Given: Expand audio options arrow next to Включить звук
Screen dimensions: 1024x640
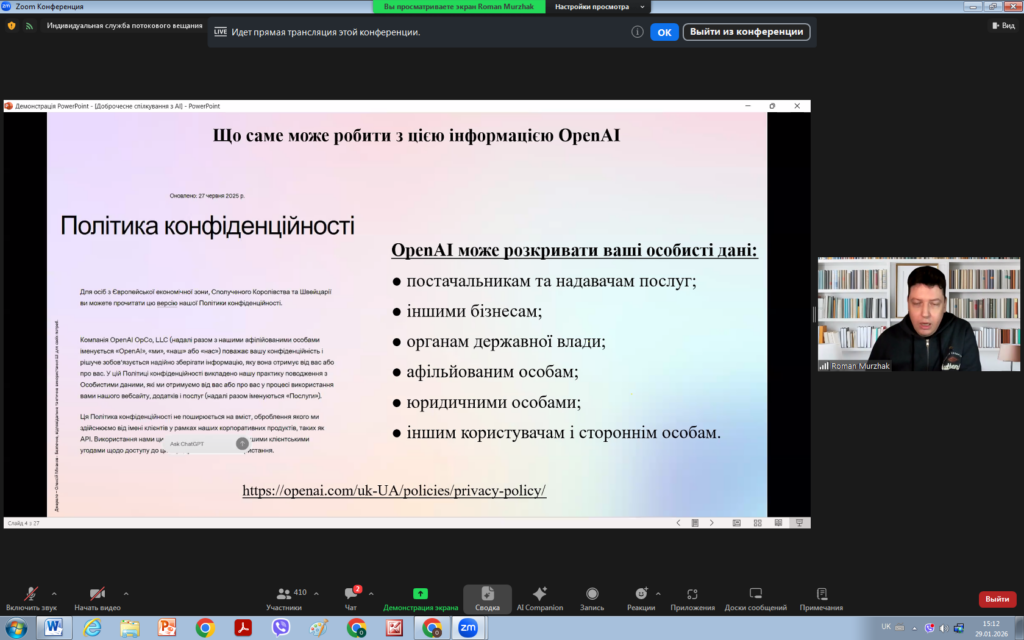Looking at the screenshot, I should (54, 592).
